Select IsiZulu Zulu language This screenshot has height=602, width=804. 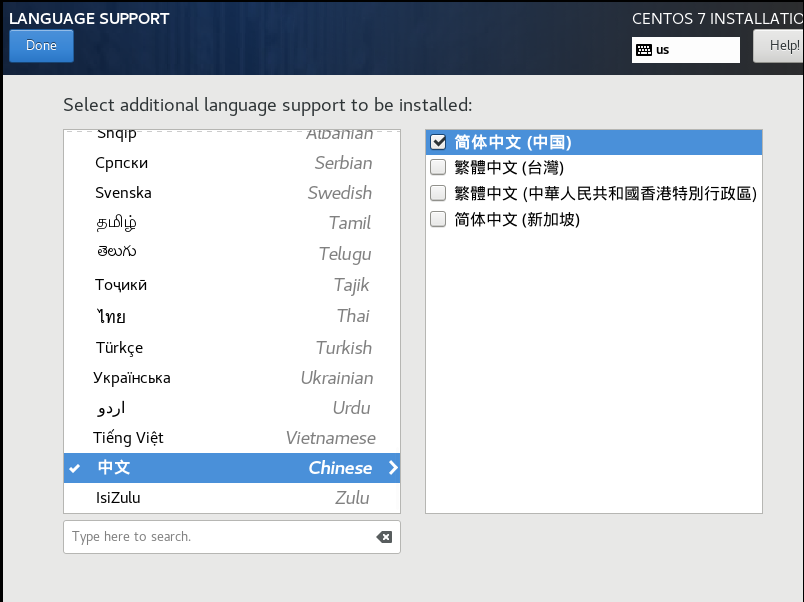pyautogui.click(x=232, y=498)
